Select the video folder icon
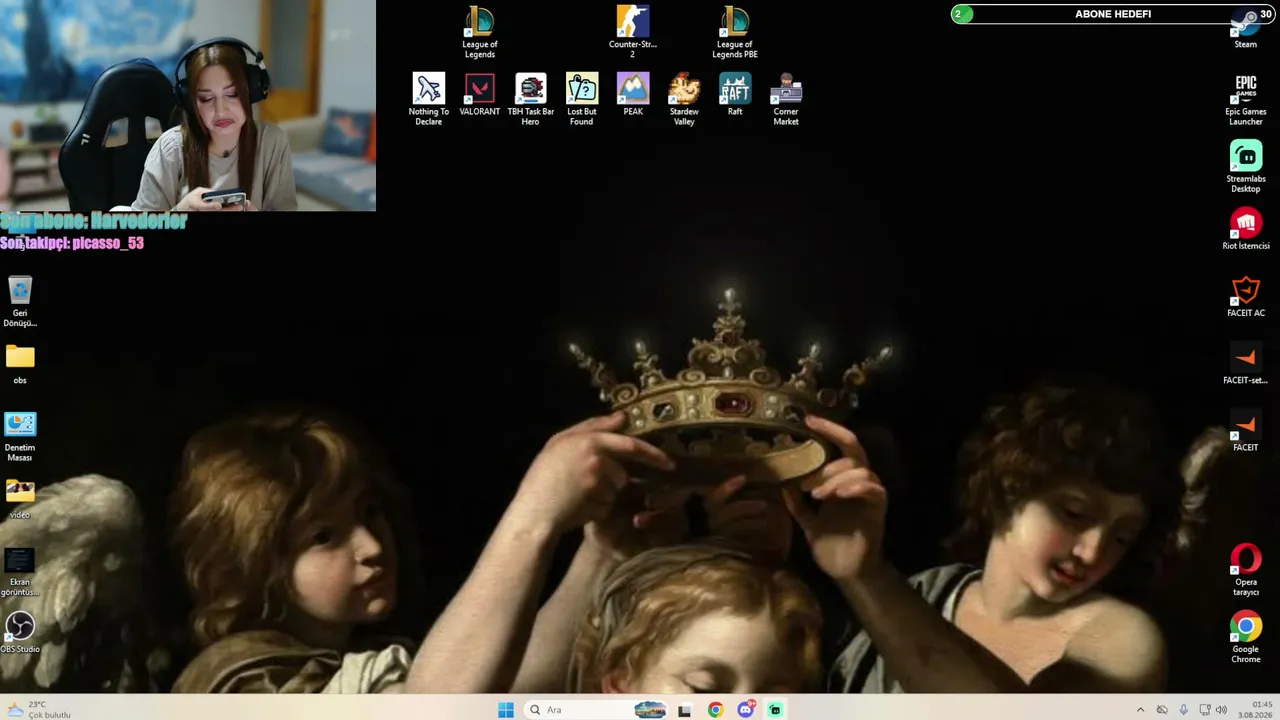The height and width of the screenshot is (720, 1280). click(x=20, y=497)
